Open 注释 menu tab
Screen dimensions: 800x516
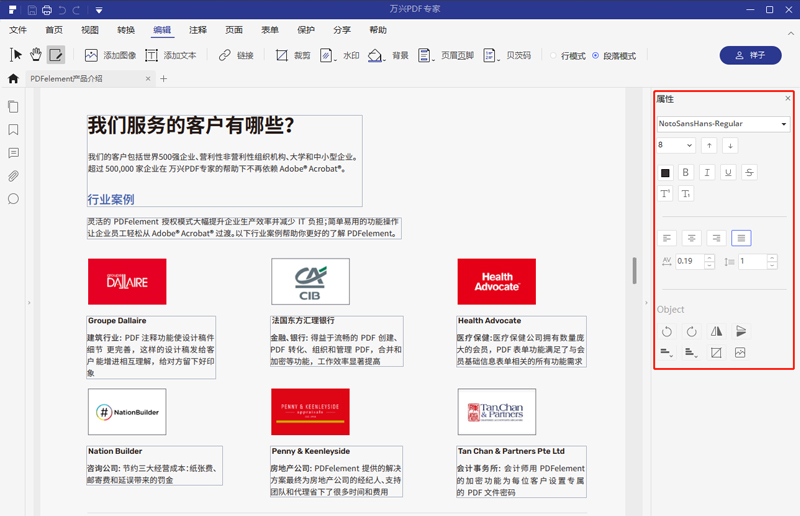tap(198, 30)
